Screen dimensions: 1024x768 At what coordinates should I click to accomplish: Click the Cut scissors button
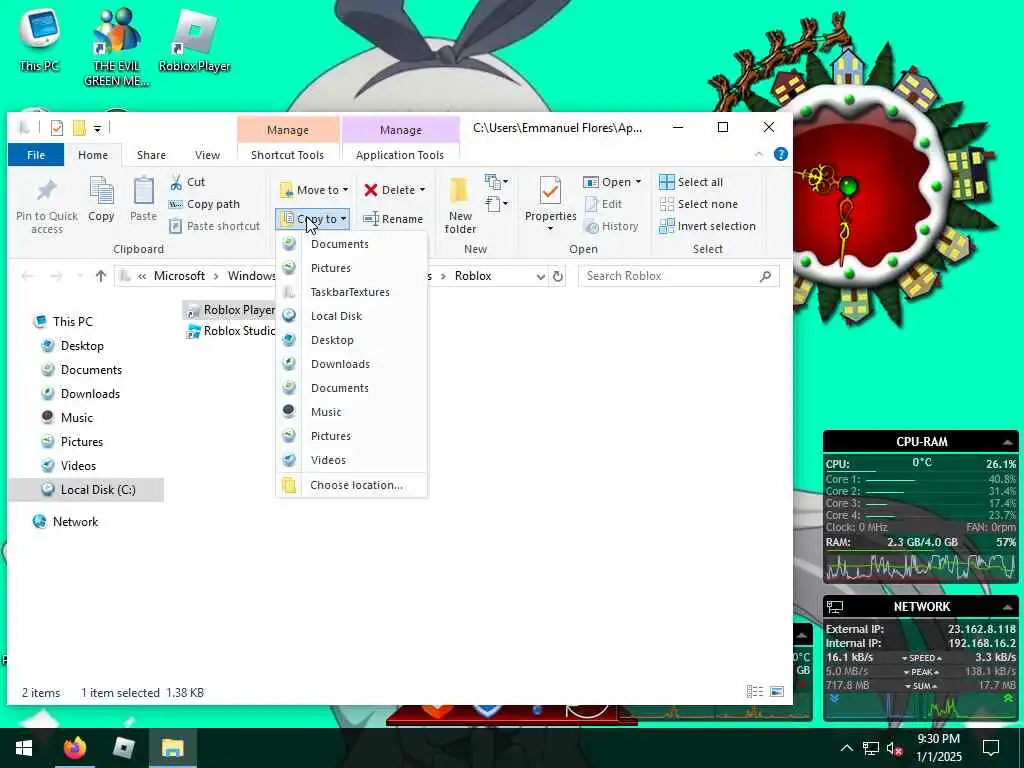pos(187,182)
